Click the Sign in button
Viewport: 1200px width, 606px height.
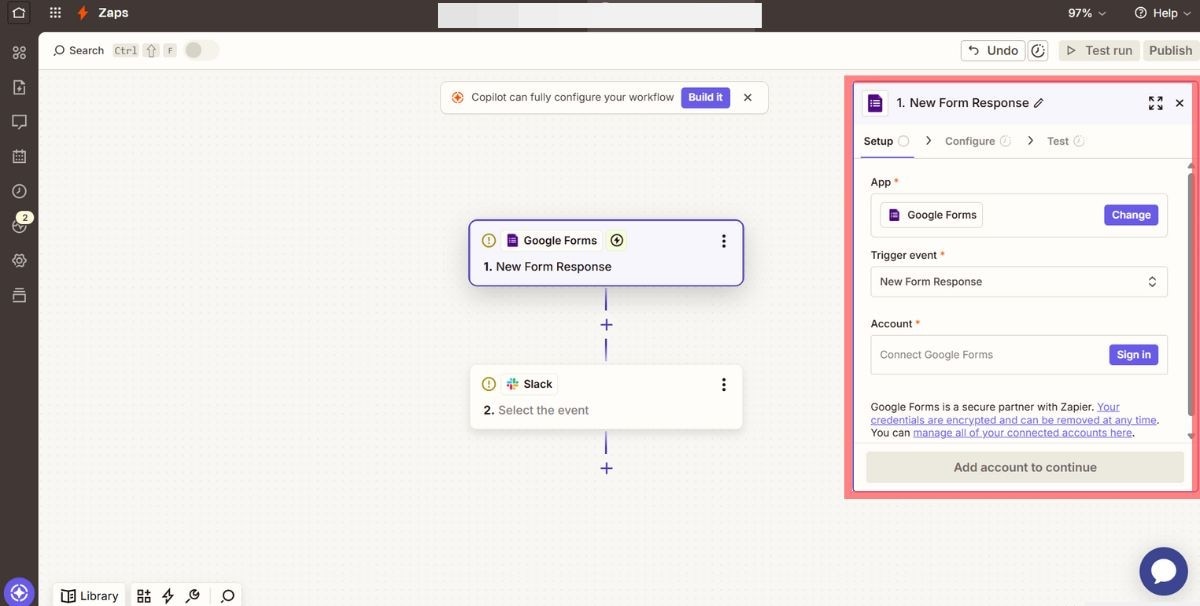click(1133, 355)
